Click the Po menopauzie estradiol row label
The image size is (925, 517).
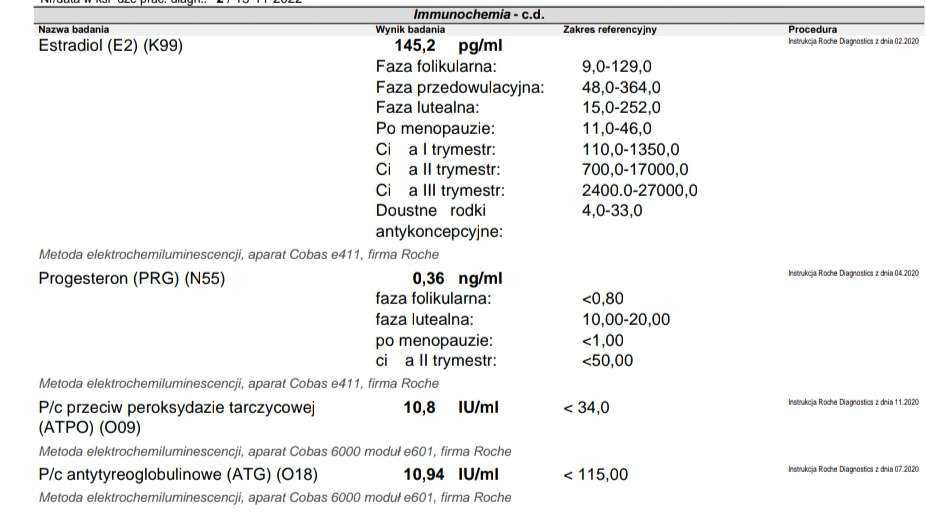coord(435,128)
